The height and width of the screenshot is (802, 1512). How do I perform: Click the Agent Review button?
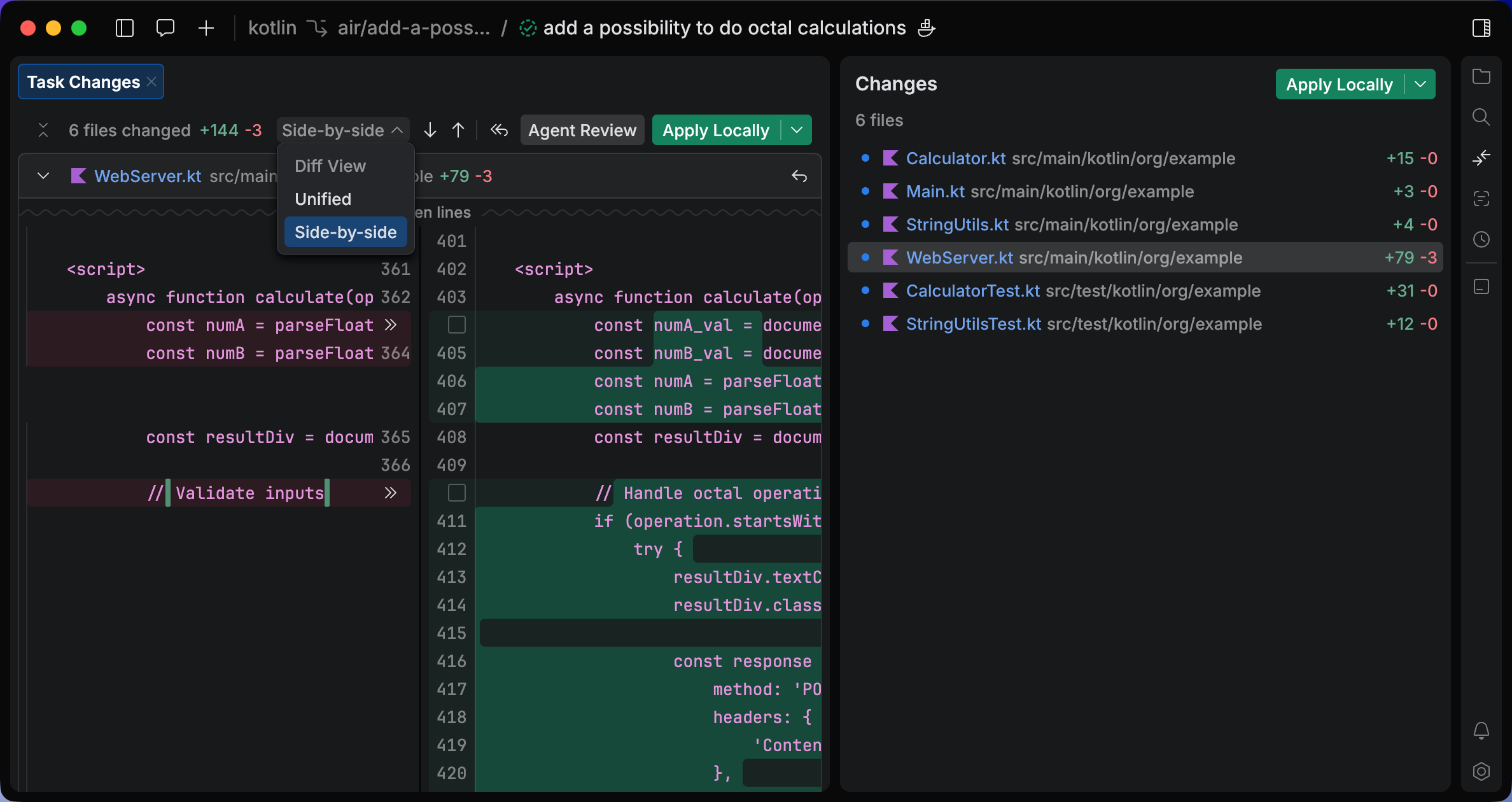click(582, 130)
